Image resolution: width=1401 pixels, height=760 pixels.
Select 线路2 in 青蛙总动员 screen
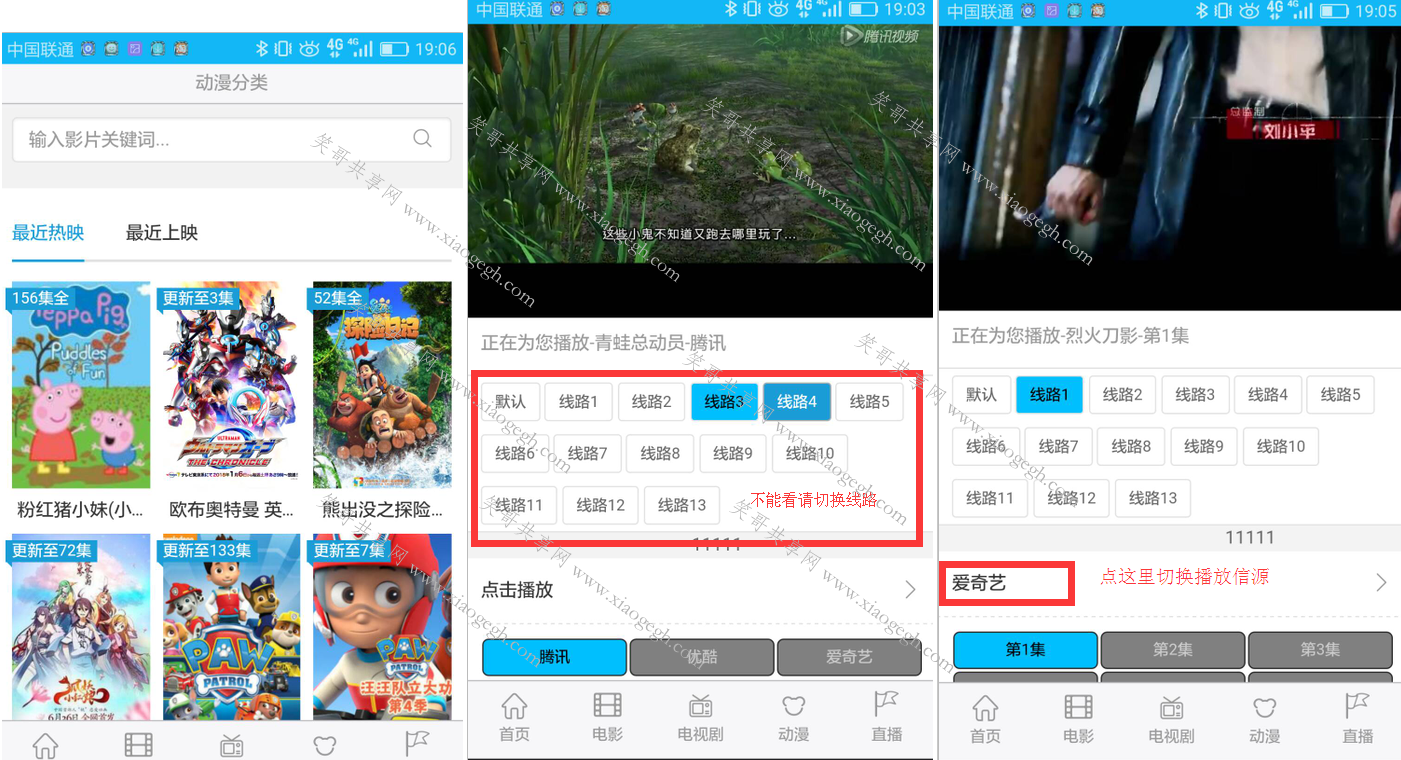[652, 402]
